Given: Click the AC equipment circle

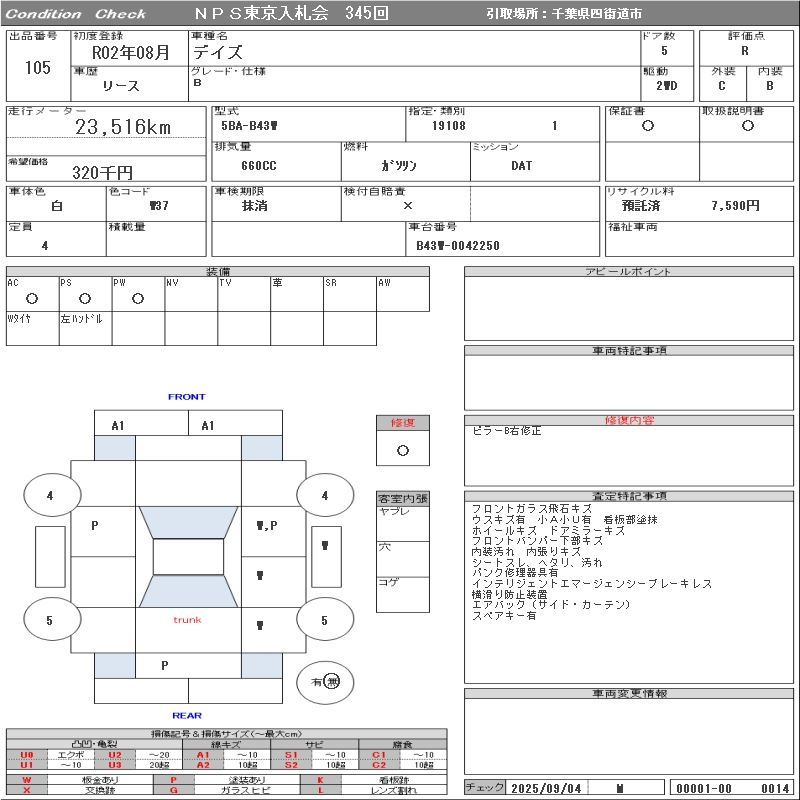Looking at the screenshot, I should (x=32, y=298).
